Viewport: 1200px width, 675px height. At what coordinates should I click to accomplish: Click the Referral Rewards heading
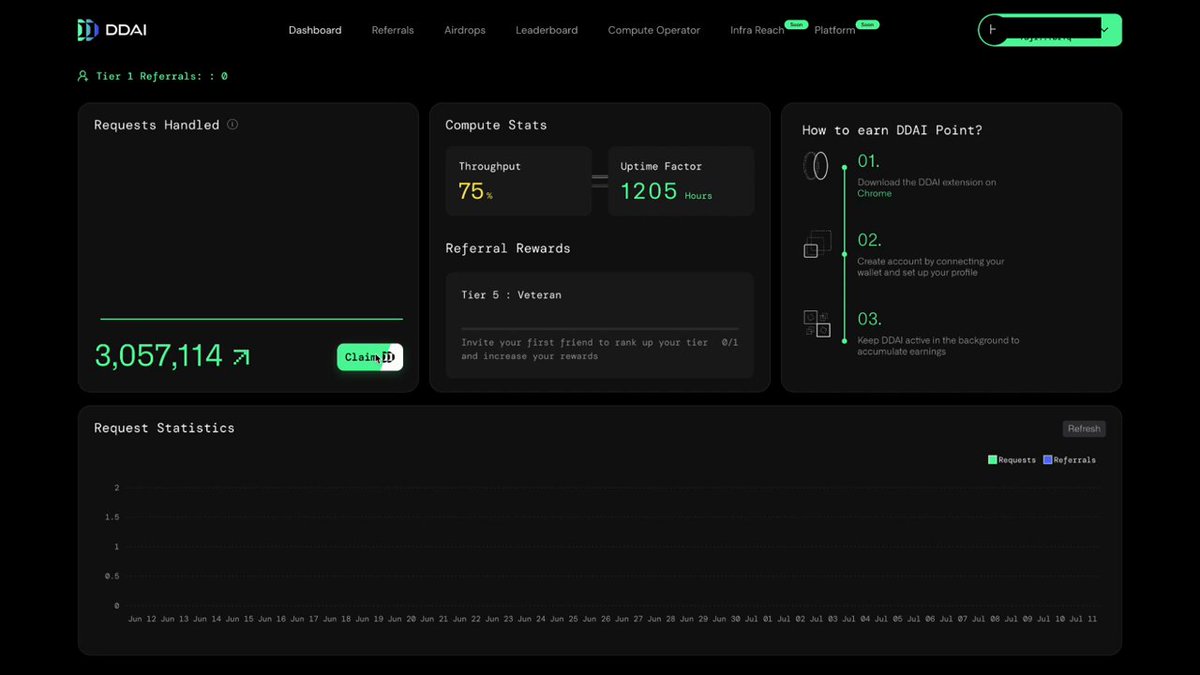click(x=508, y=248)
